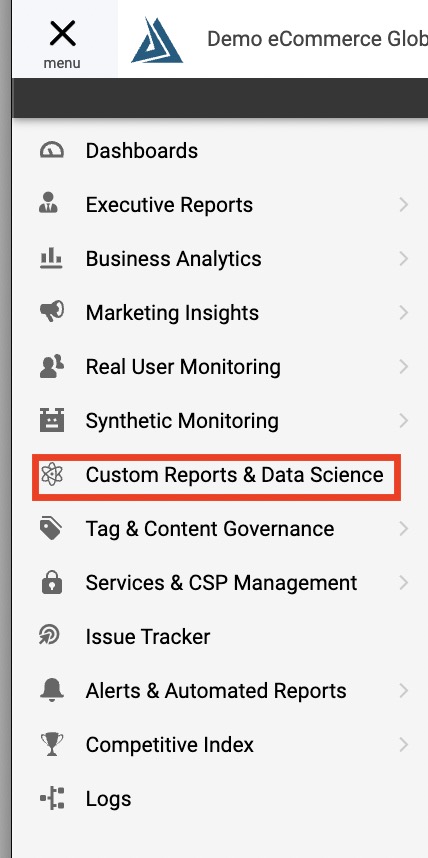Expand the Real User Monitoring submenu arrow
Image resolution: width=428 pixels, height=858 pixels.
404,367
